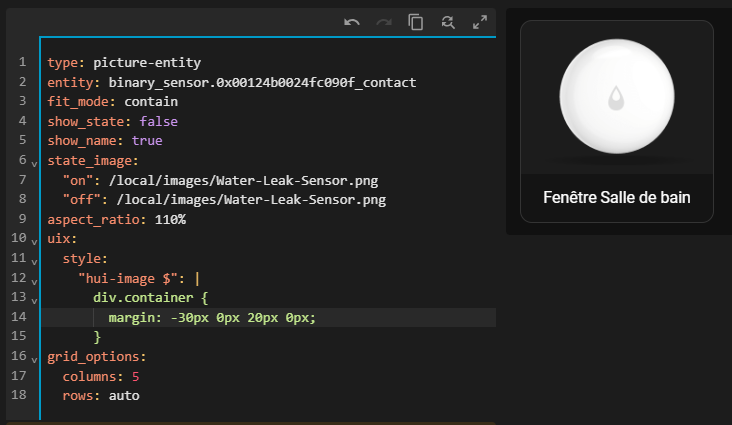The image size is (732, 425).
Task: Click the undo arrow in editor toolbar
Action: click(x=351, y=22)
